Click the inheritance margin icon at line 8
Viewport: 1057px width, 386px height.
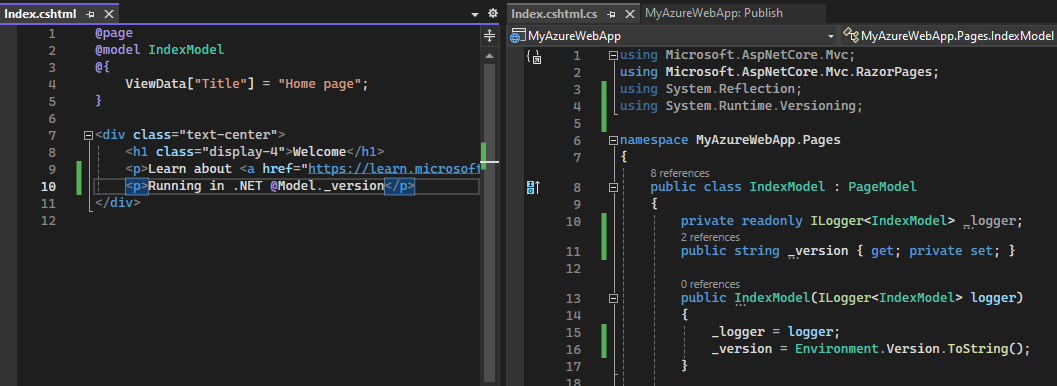tap(533, 187)
